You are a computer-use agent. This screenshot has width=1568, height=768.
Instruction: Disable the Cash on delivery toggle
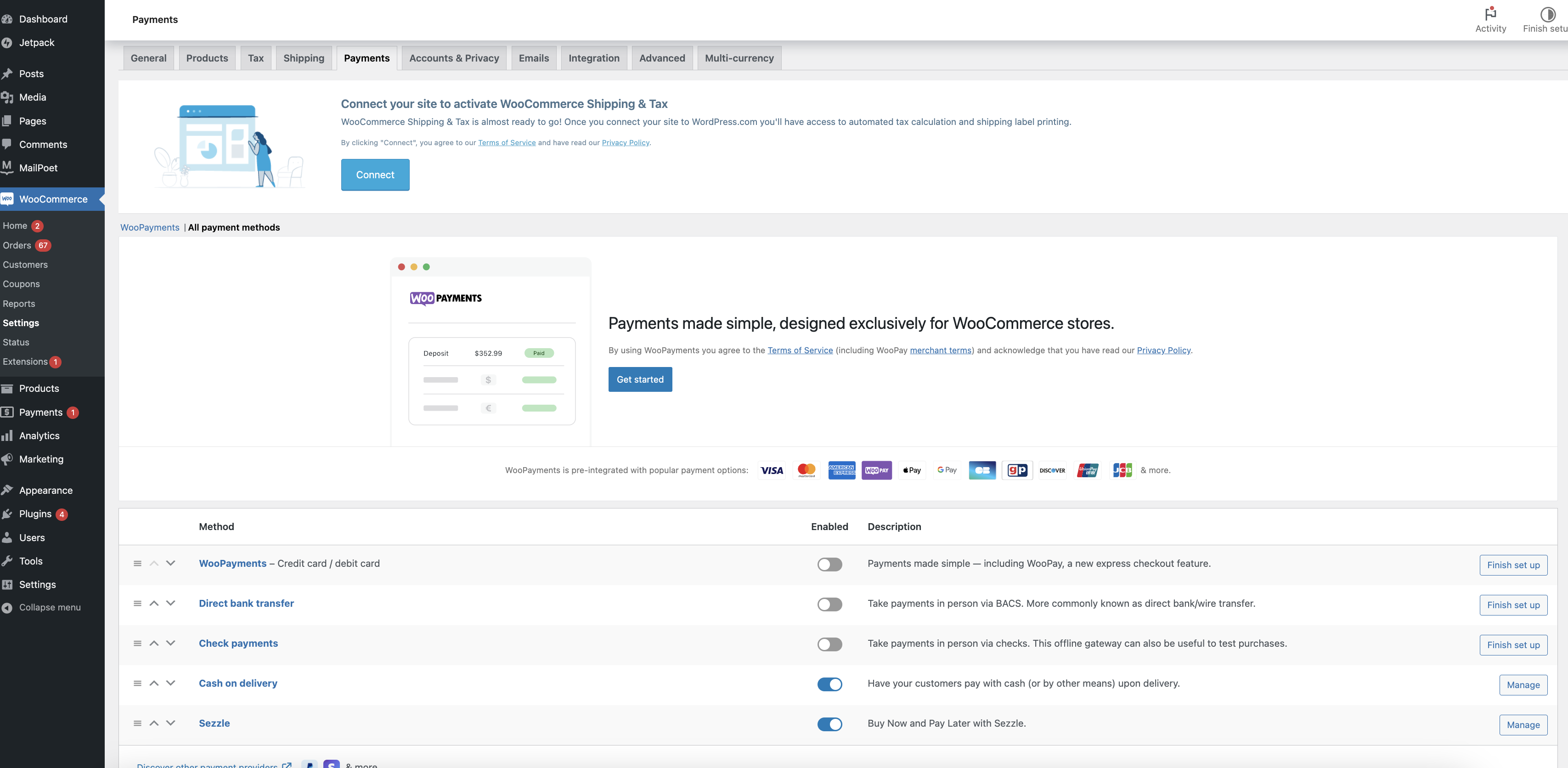(829, 684)
